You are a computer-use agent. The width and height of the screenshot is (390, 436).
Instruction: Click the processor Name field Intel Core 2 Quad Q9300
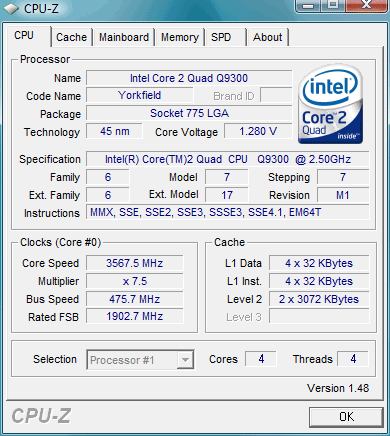189,78
